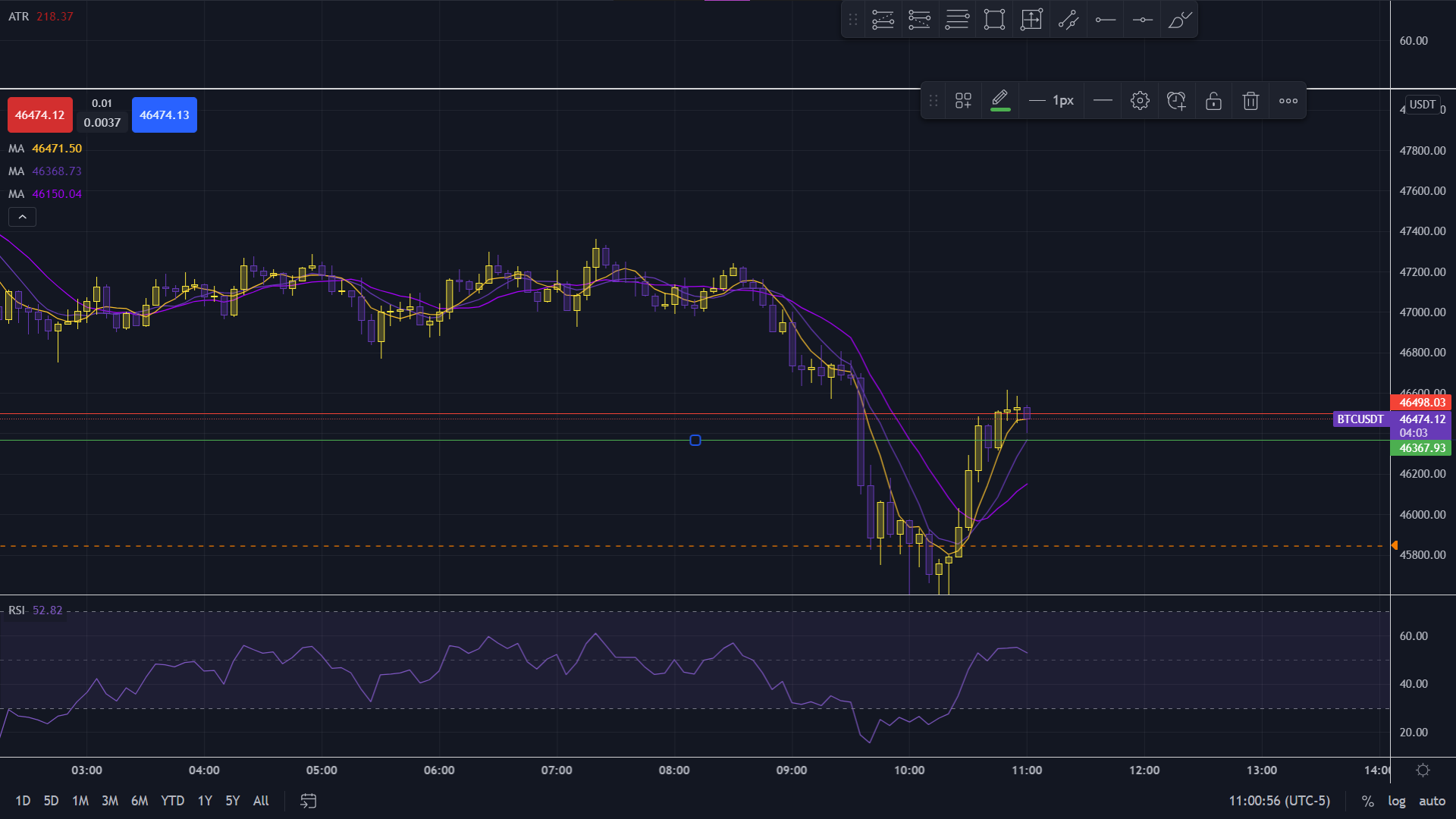Switch to the 5Y time range
Image resolution: width=1456 pixels, height=819 pixels.
[x=233, y=801]
